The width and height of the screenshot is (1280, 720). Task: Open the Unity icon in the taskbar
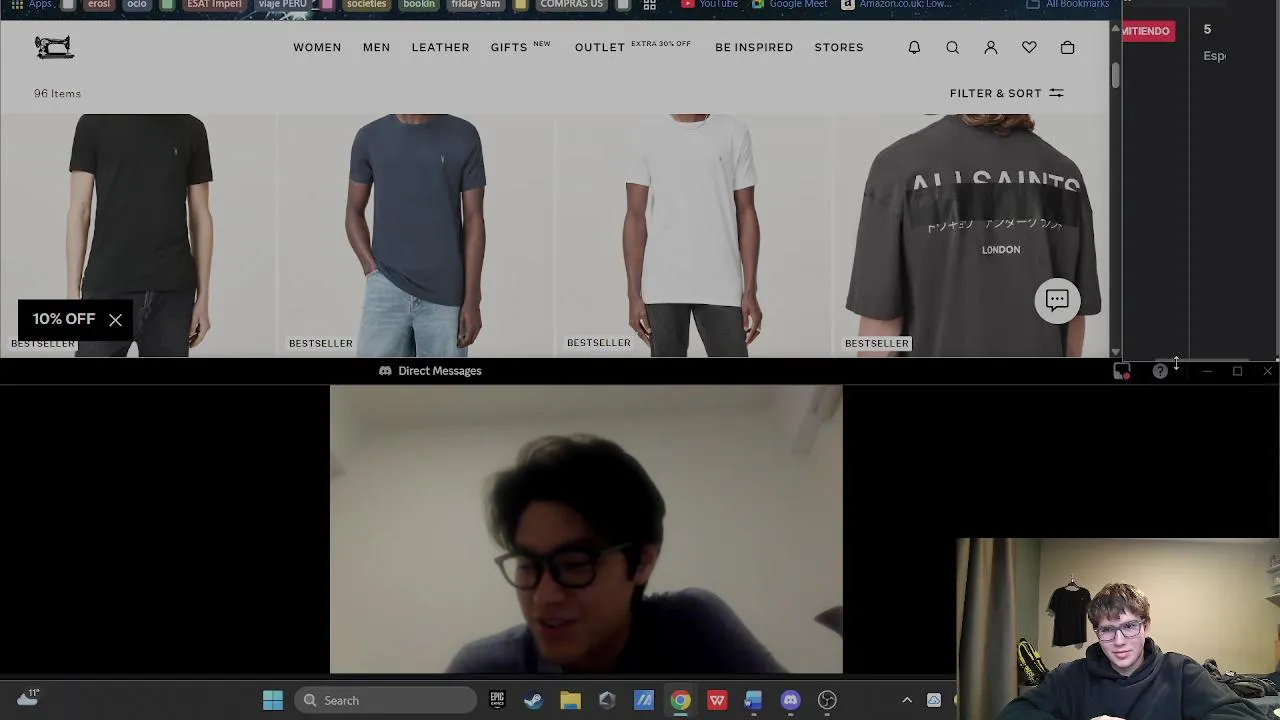pos(607,700)
